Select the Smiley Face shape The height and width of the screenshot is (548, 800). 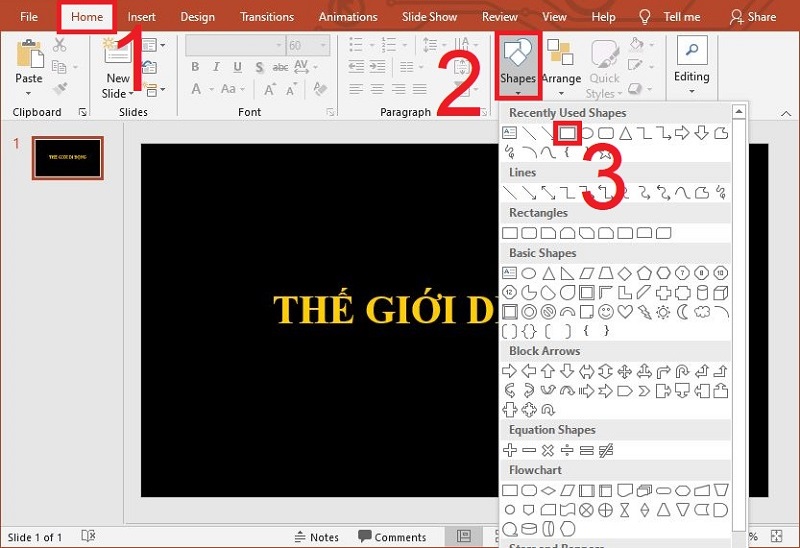click(606, 312)
